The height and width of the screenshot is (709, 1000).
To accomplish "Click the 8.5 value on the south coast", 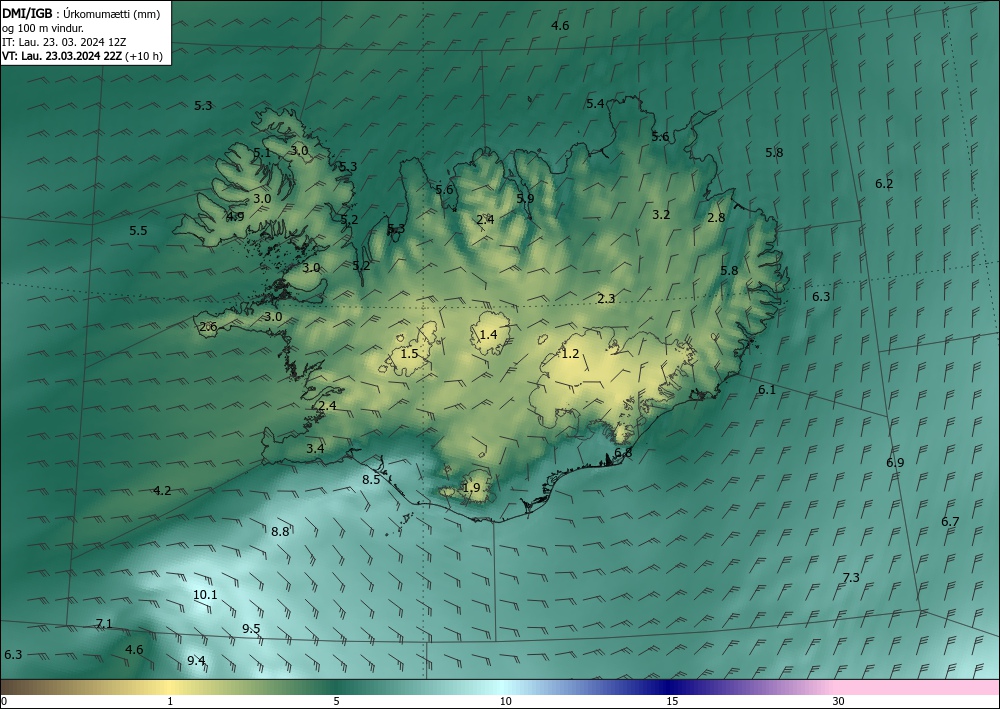I will pyautogui.click(x=371, y=479).
